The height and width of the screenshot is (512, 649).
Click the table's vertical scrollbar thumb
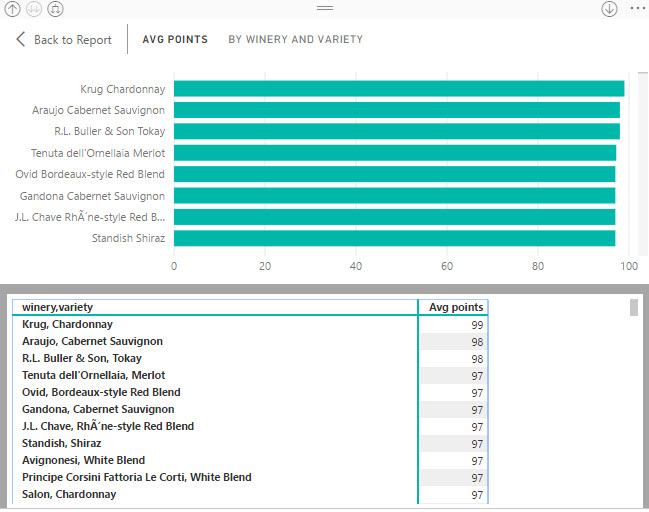[634, 308]
